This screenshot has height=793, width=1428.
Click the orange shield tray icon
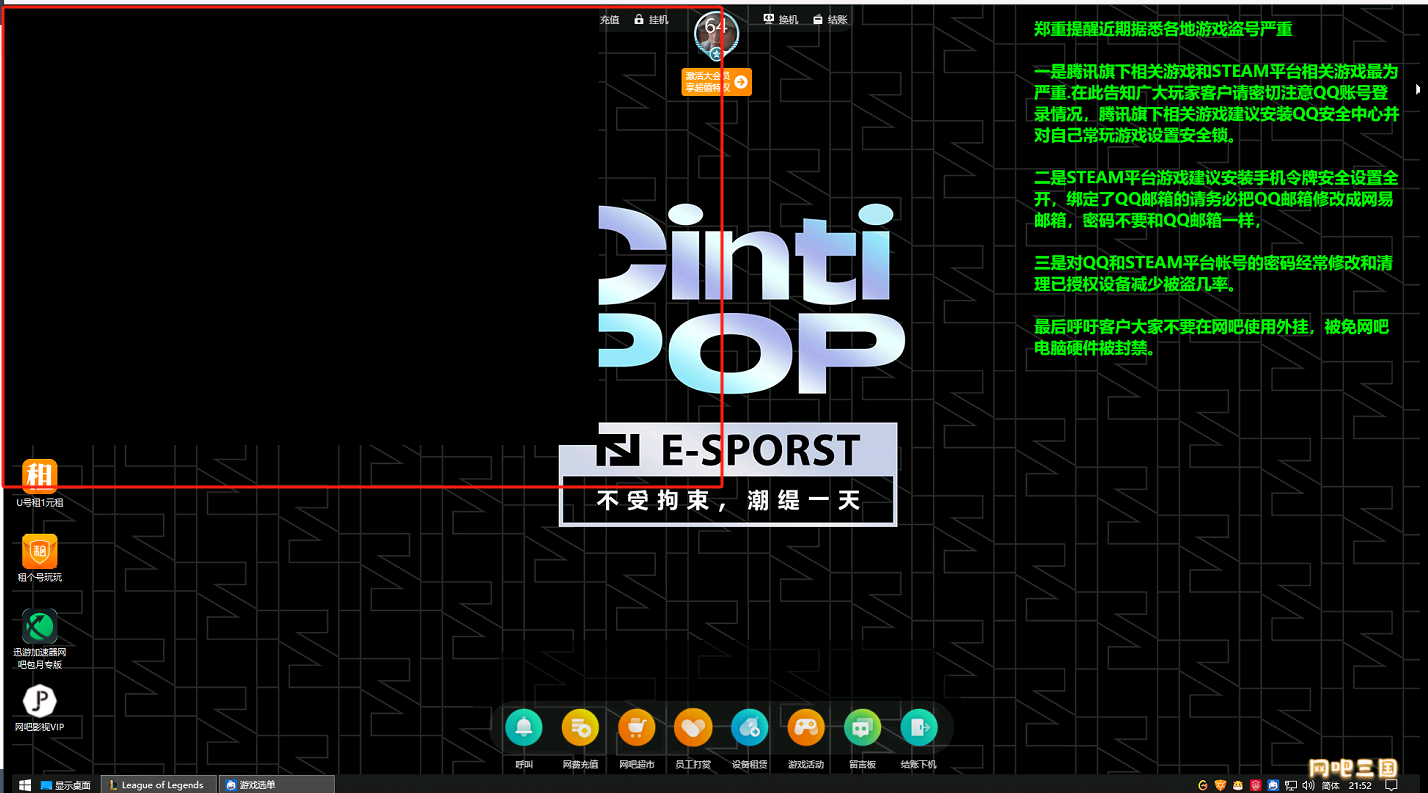click(1221, 785)
